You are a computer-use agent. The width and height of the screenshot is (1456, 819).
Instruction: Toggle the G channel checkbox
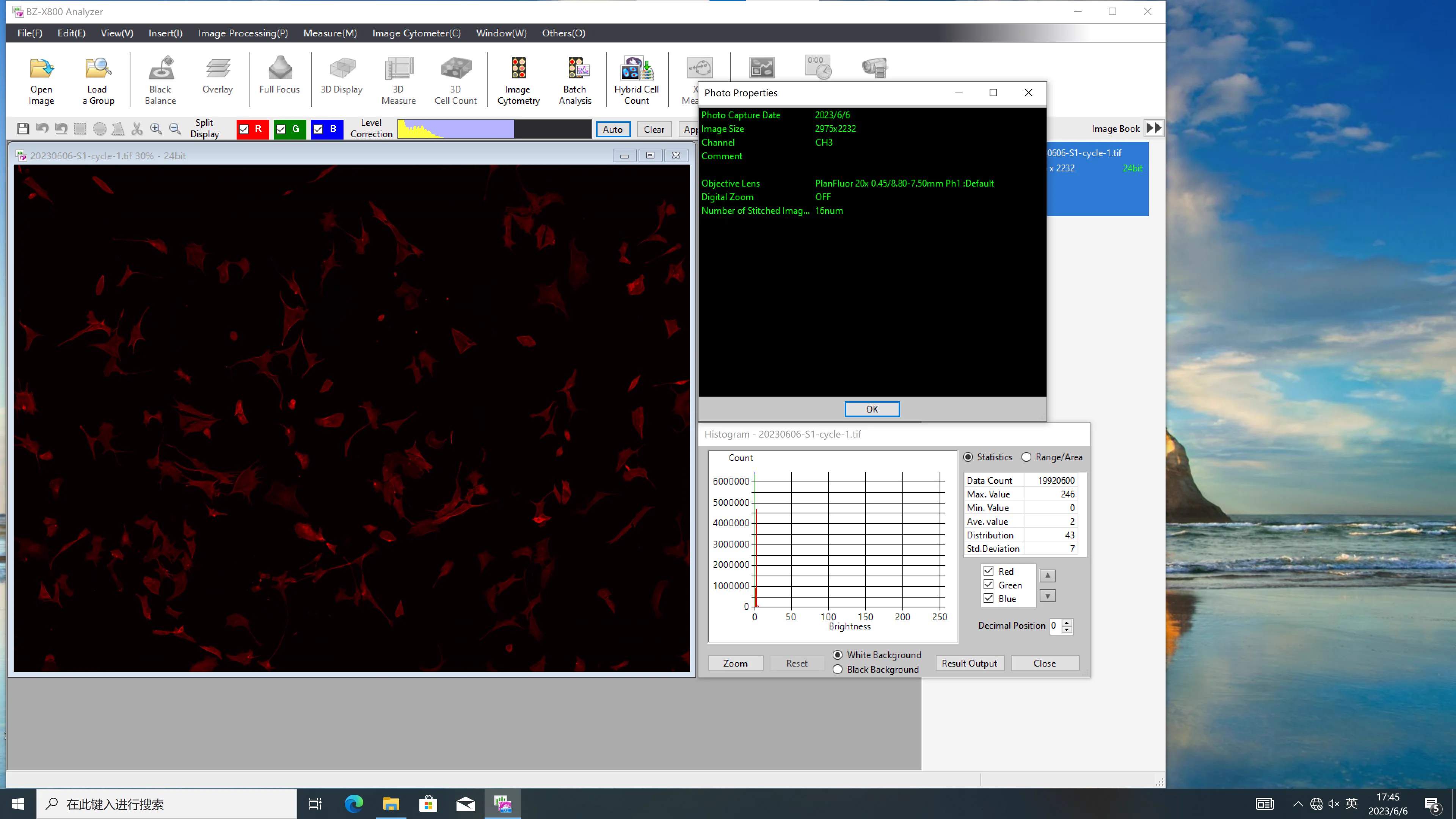click(x=281, y=129)
